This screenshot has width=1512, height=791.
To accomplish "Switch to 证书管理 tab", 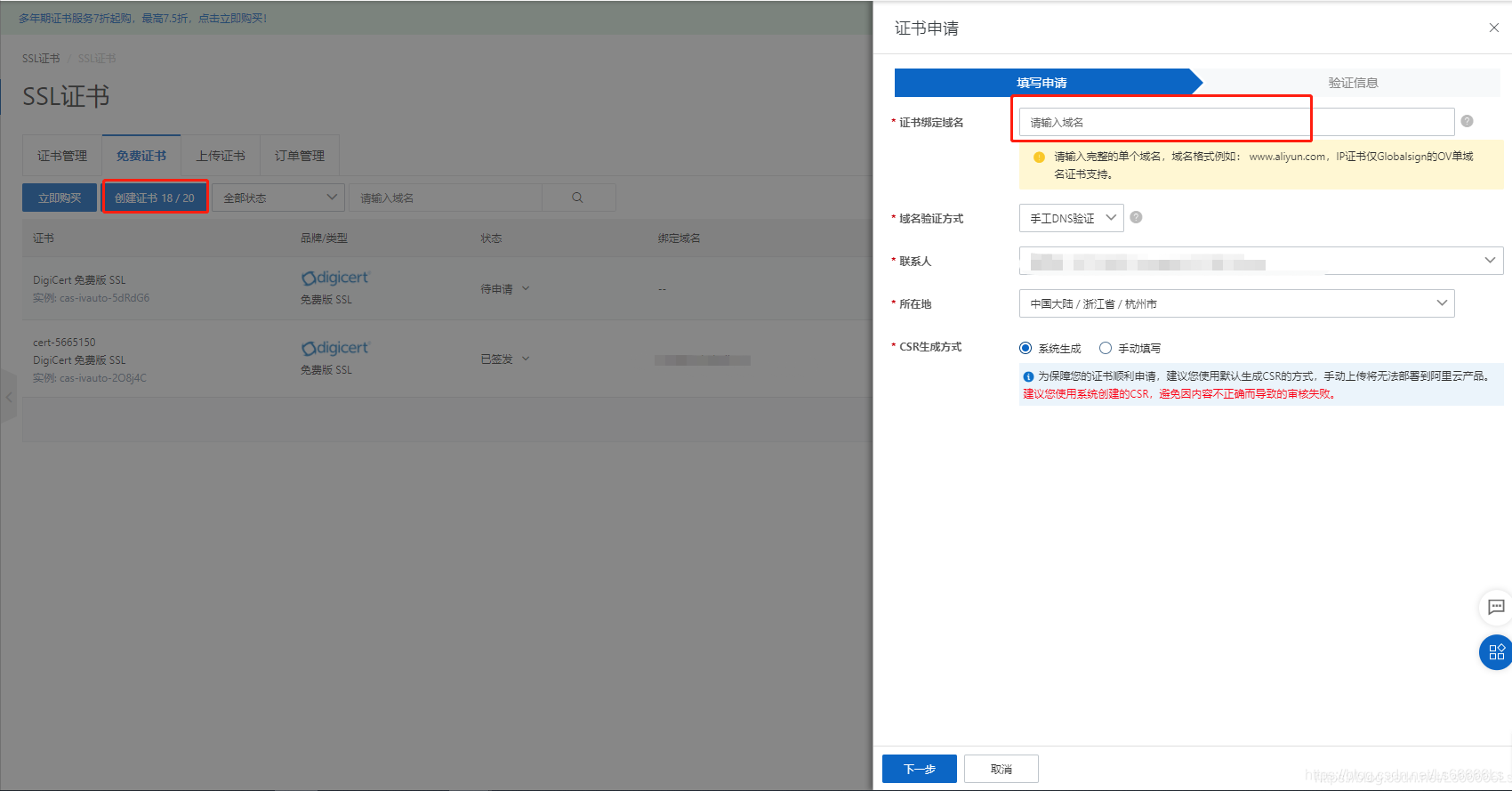I will [x=62, y=156].
